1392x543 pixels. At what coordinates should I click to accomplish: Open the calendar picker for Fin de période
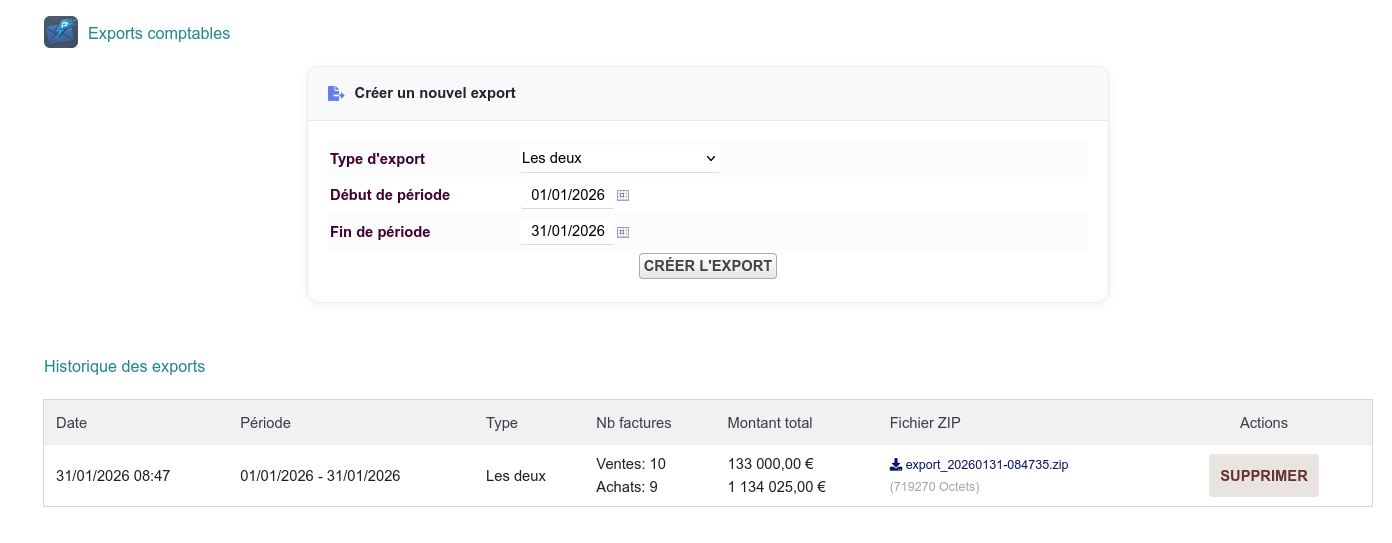pos(623,232)
